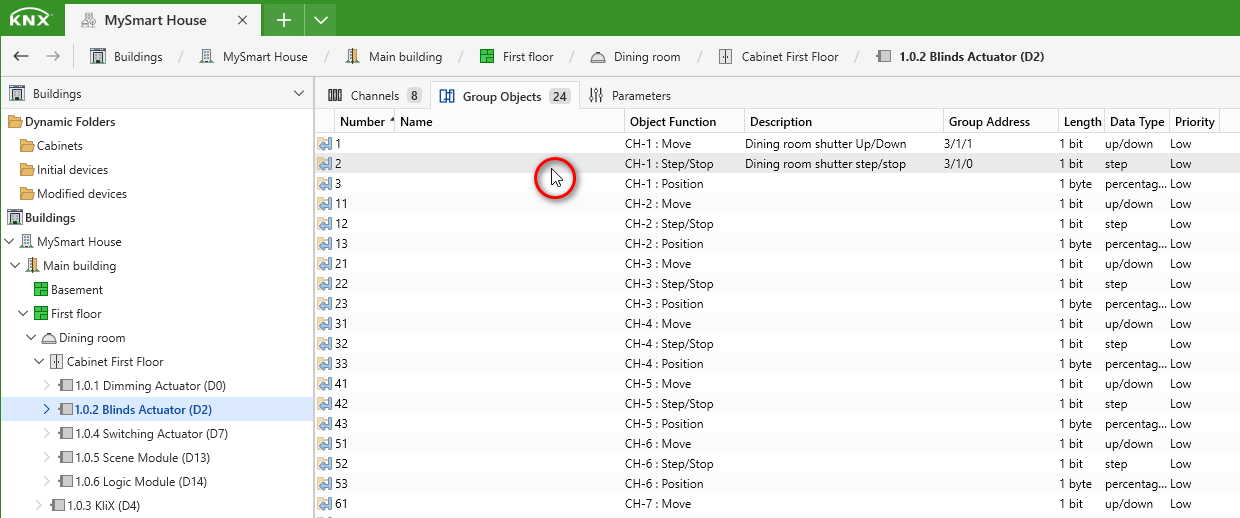Expand 1.0.5 Scene Module node
This screenshot has height=518, width=1240.
(x=47, y=458)
